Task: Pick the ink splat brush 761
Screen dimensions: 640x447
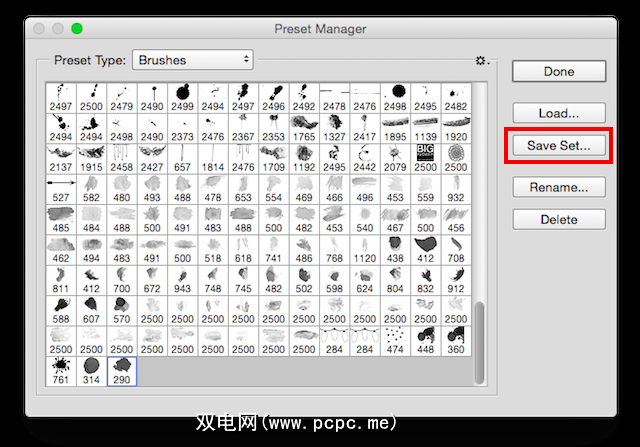Action: pos(61,371)
